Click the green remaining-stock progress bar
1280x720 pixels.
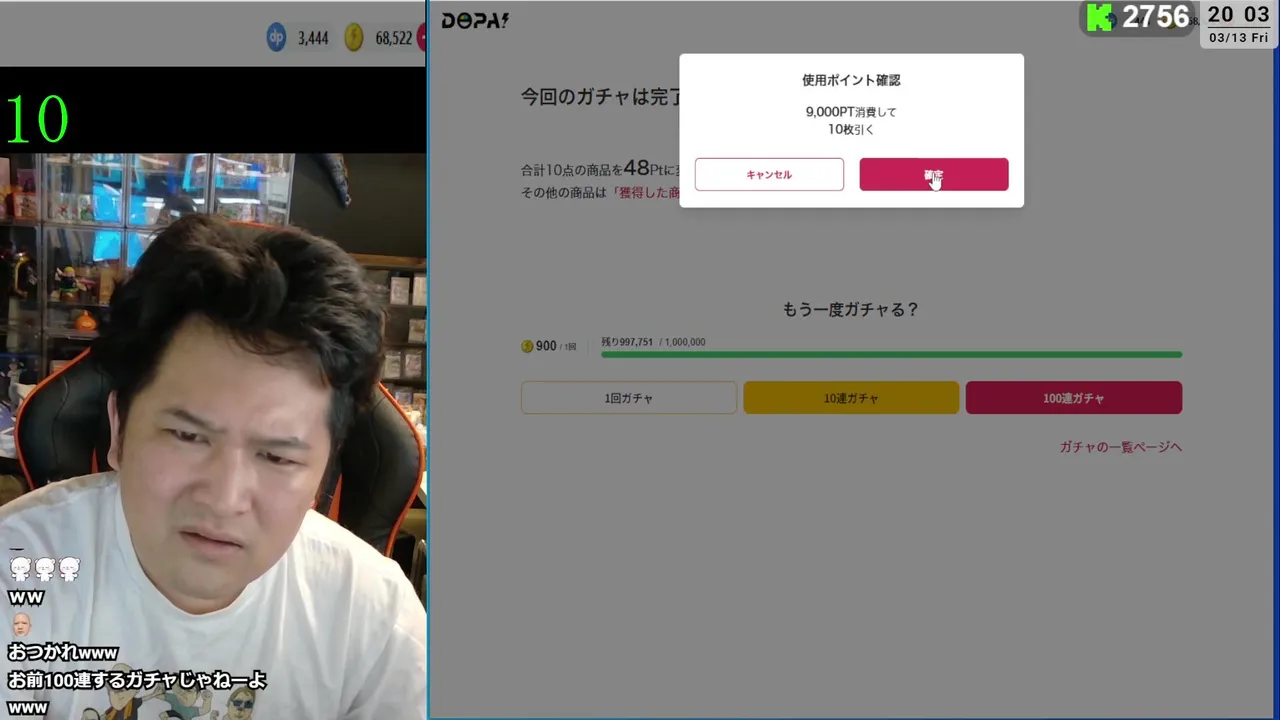point(891,354)
